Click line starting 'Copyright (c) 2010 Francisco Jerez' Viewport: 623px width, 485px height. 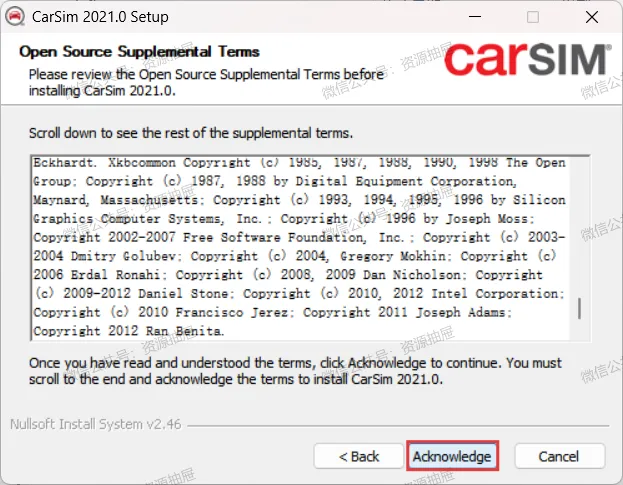273,312
